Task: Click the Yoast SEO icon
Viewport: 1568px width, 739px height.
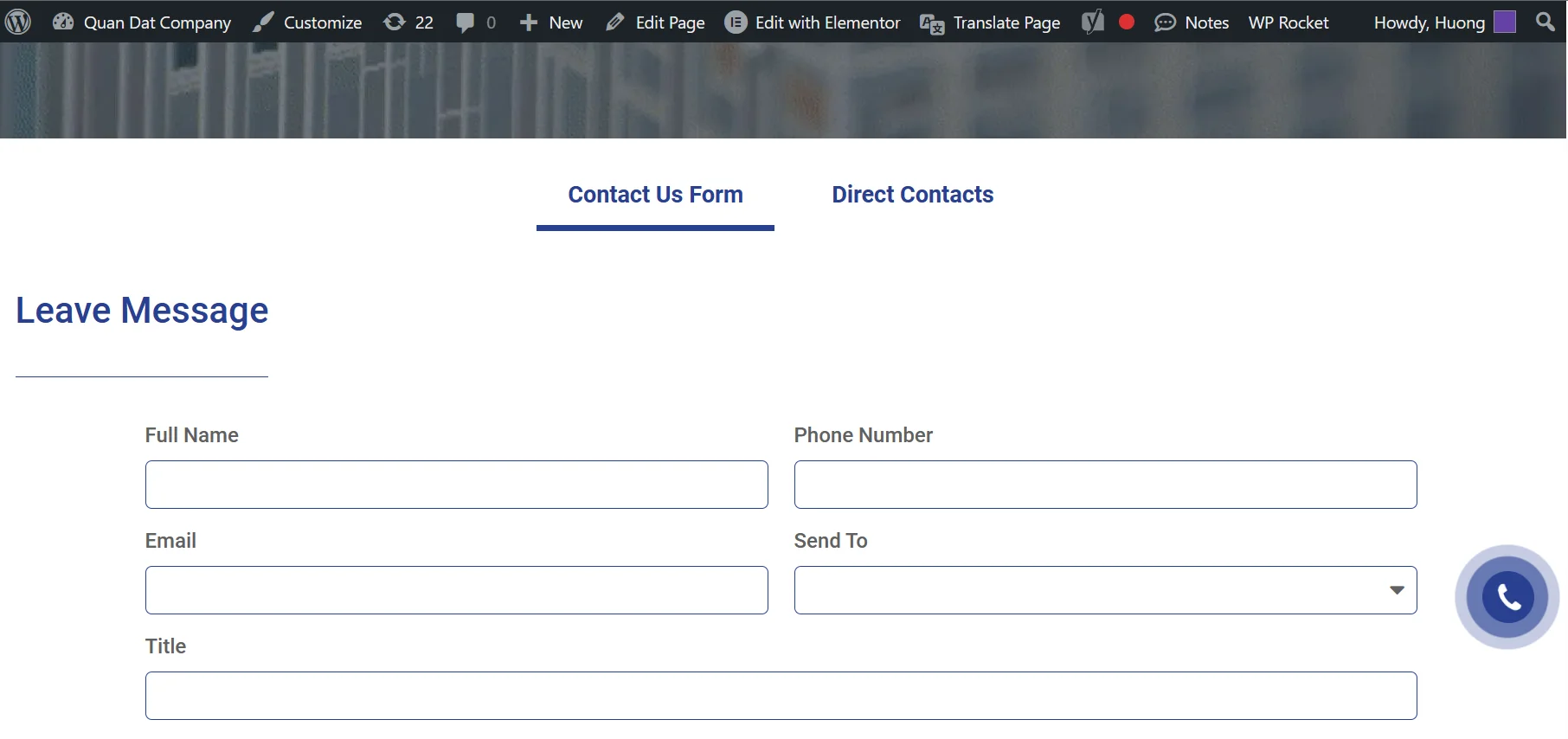Action: (x=1093, y=22)
